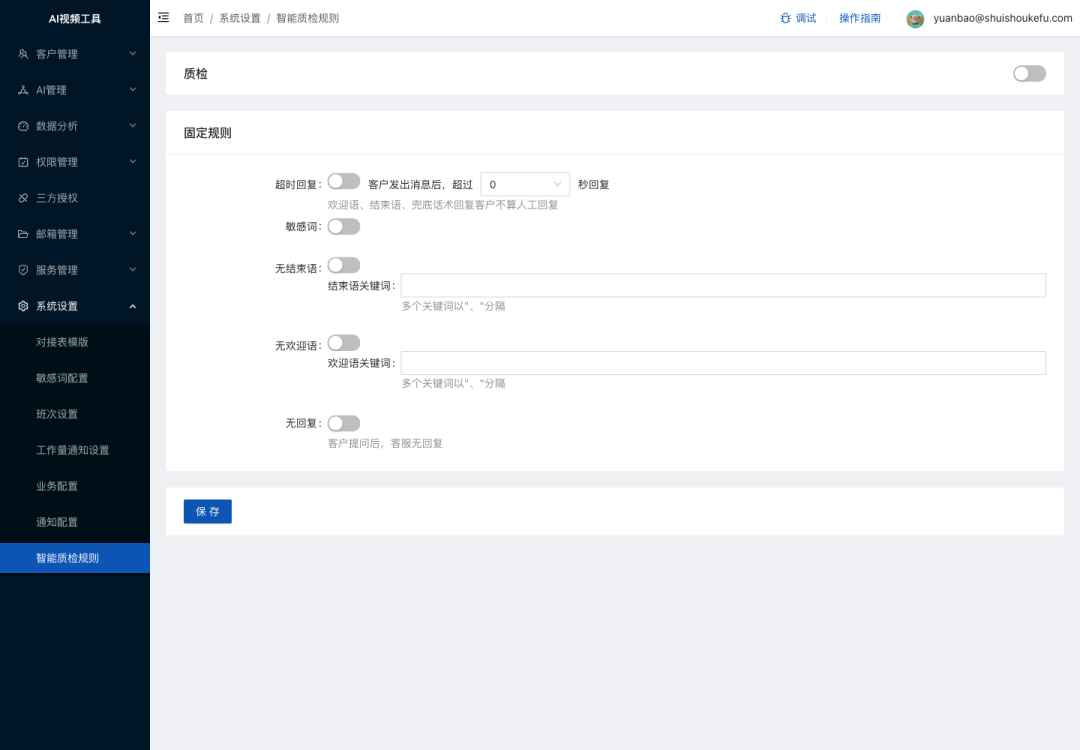Click 智能质检规则 breadcrumb
The height and width of the screenshot is (750, 1080).
pos(307,18)
